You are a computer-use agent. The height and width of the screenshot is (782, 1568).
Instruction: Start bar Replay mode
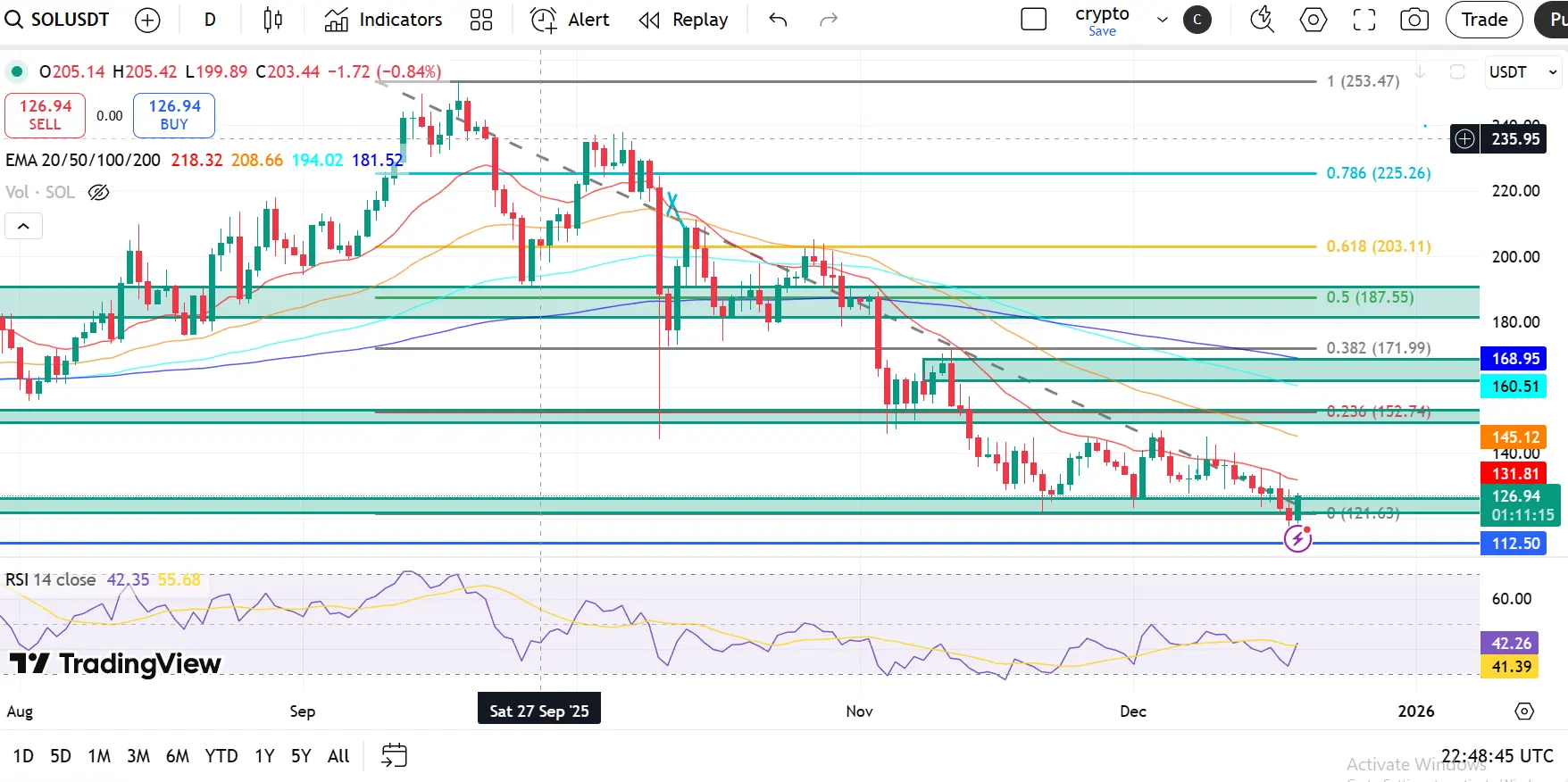click(684, 20)
